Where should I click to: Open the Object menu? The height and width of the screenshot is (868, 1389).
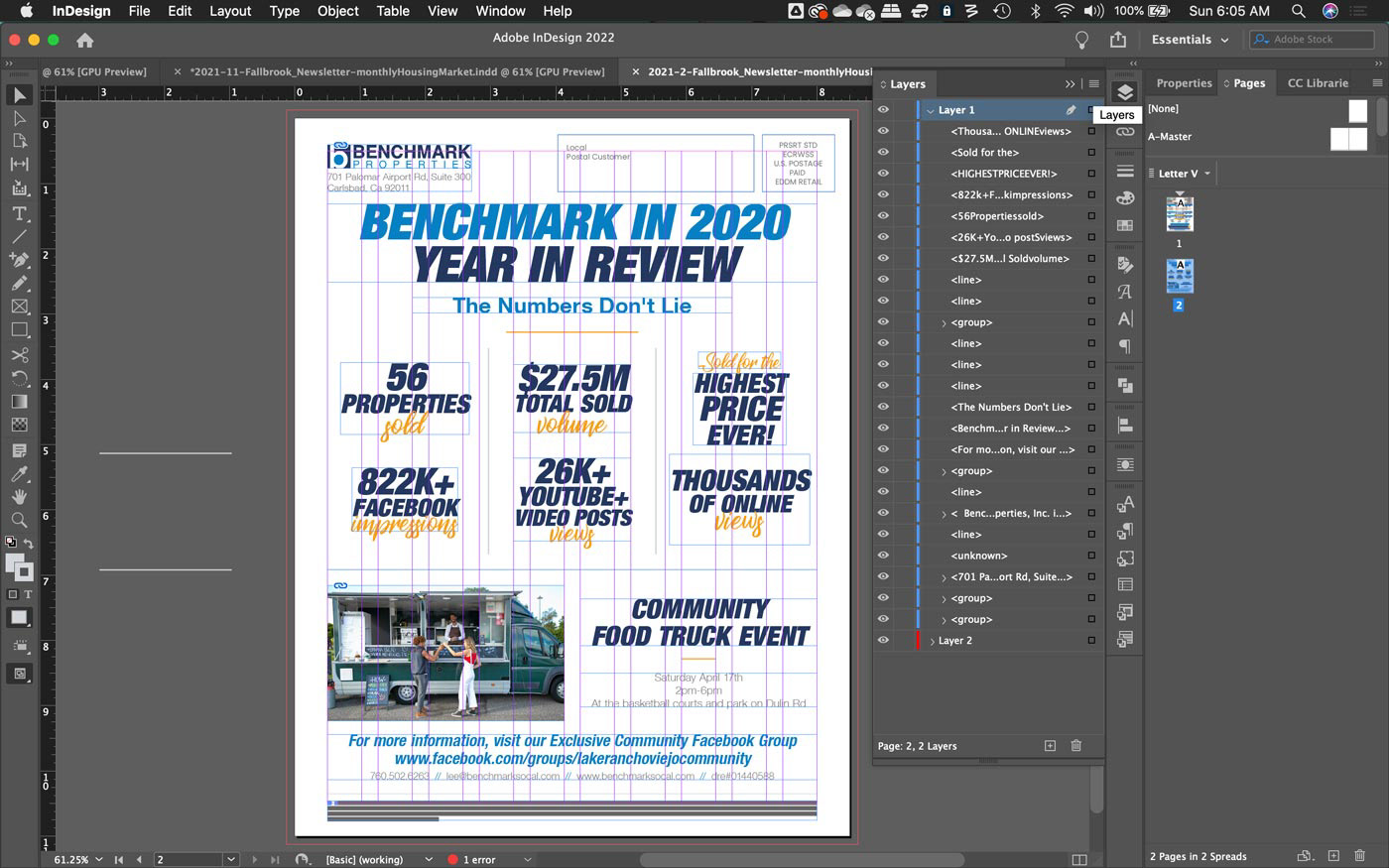click(337, 11)
